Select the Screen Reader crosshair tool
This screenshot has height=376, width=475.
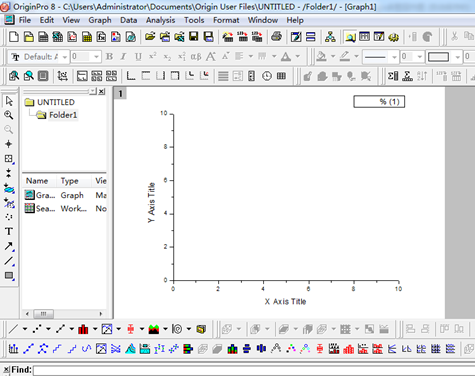pos(9,144)
